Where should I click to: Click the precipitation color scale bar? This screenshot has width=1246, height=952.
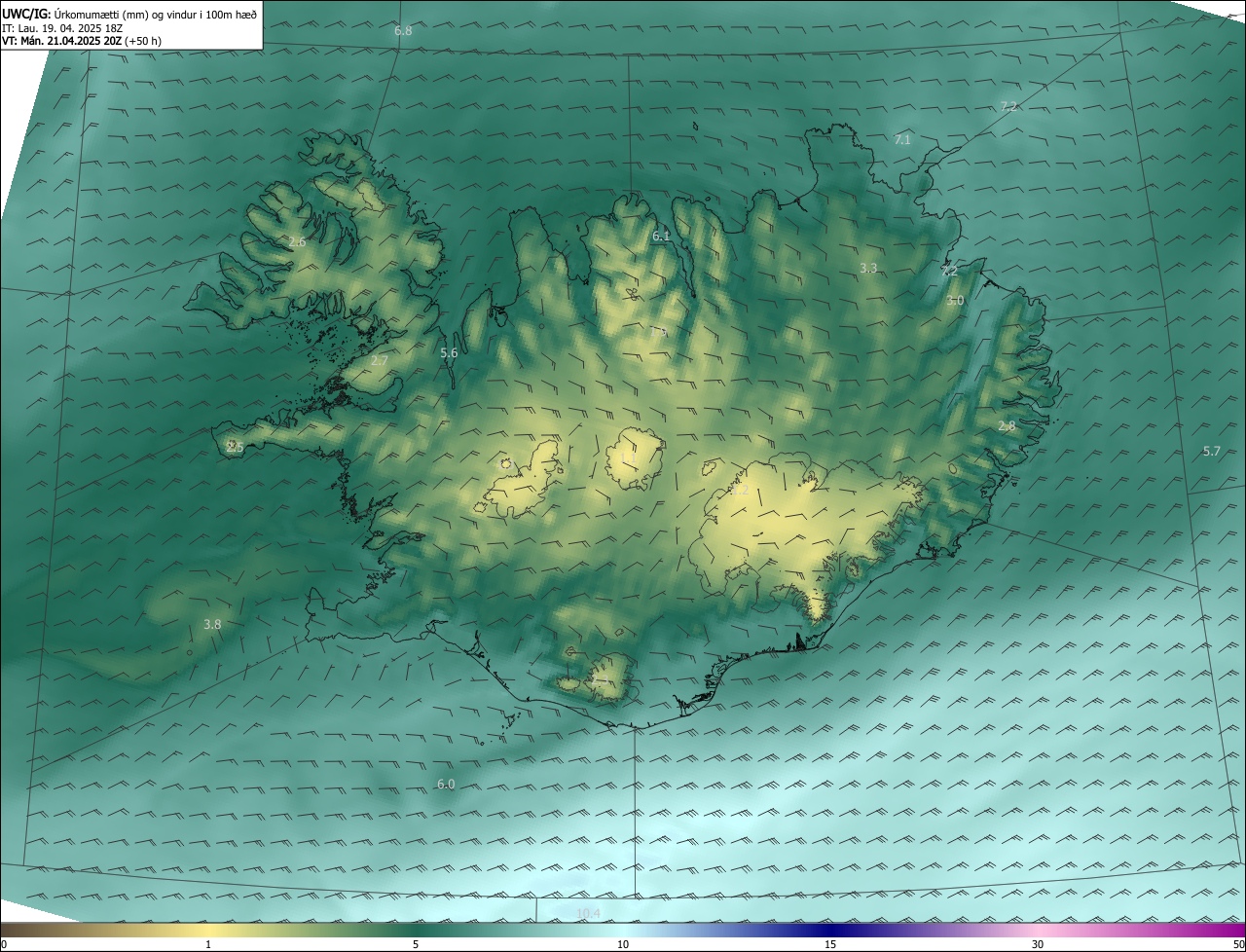(x=623, y=932)
